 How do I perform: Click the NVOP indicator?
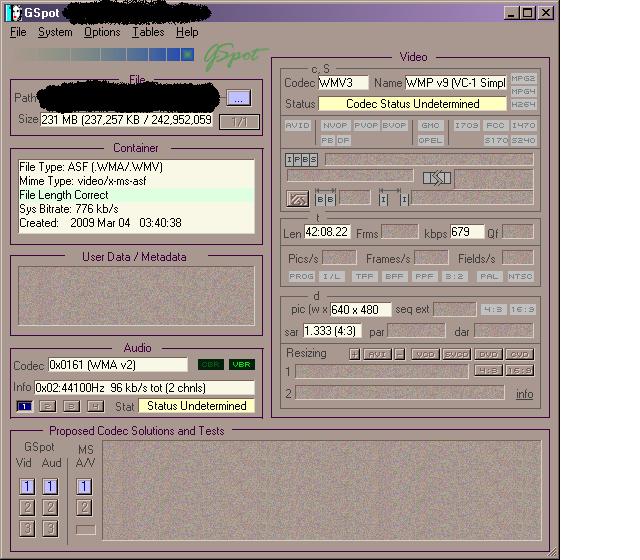335,125
